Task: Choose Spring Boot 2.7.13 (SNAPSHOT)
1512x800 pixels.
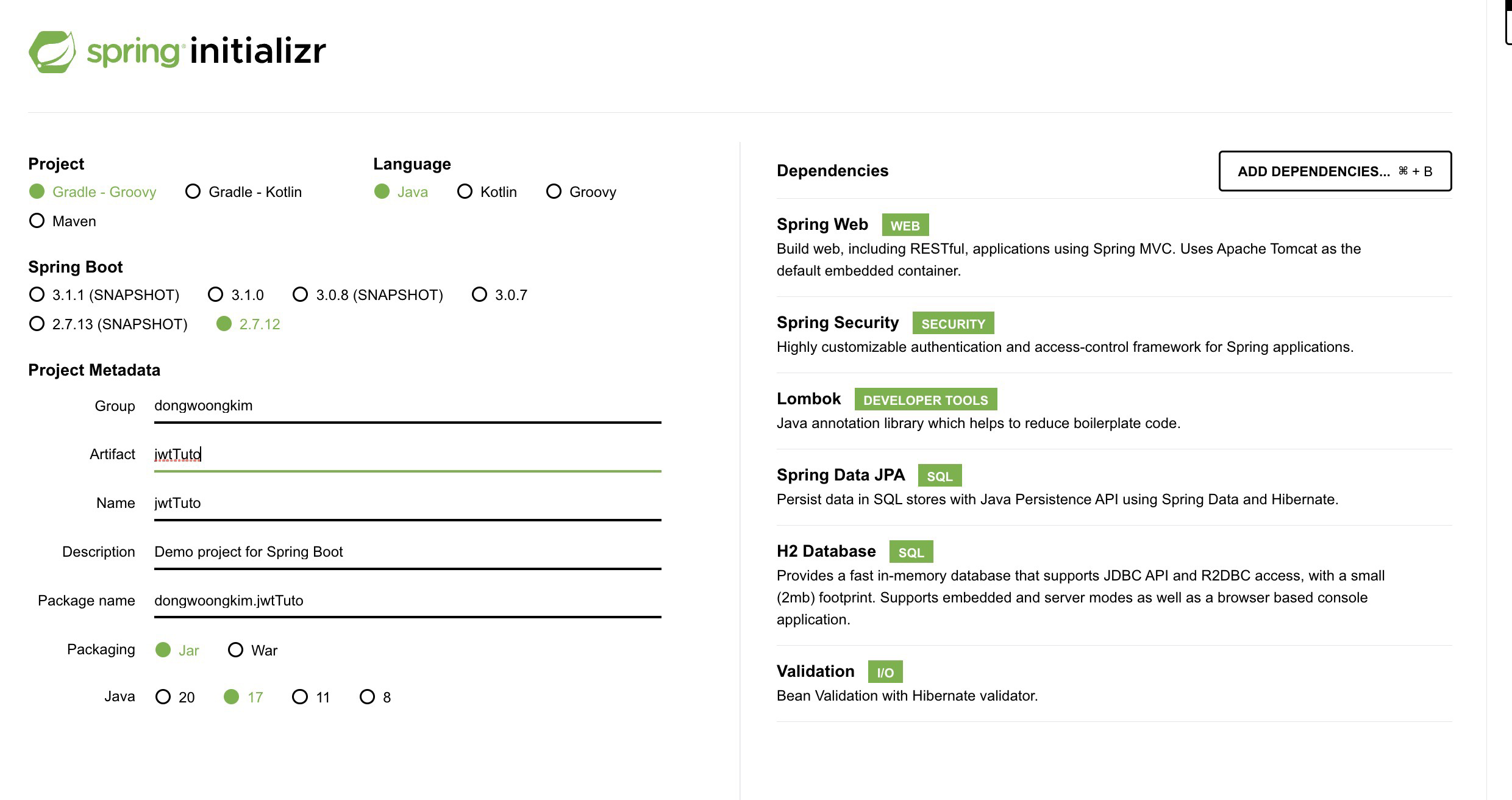Action: [x=108, y=324]
